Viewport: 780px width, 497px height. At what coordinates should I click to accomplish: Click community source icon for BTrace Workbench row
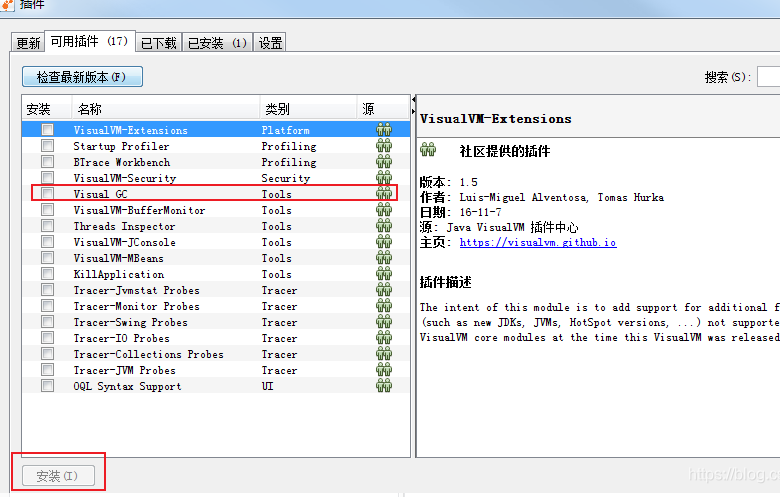384,162
